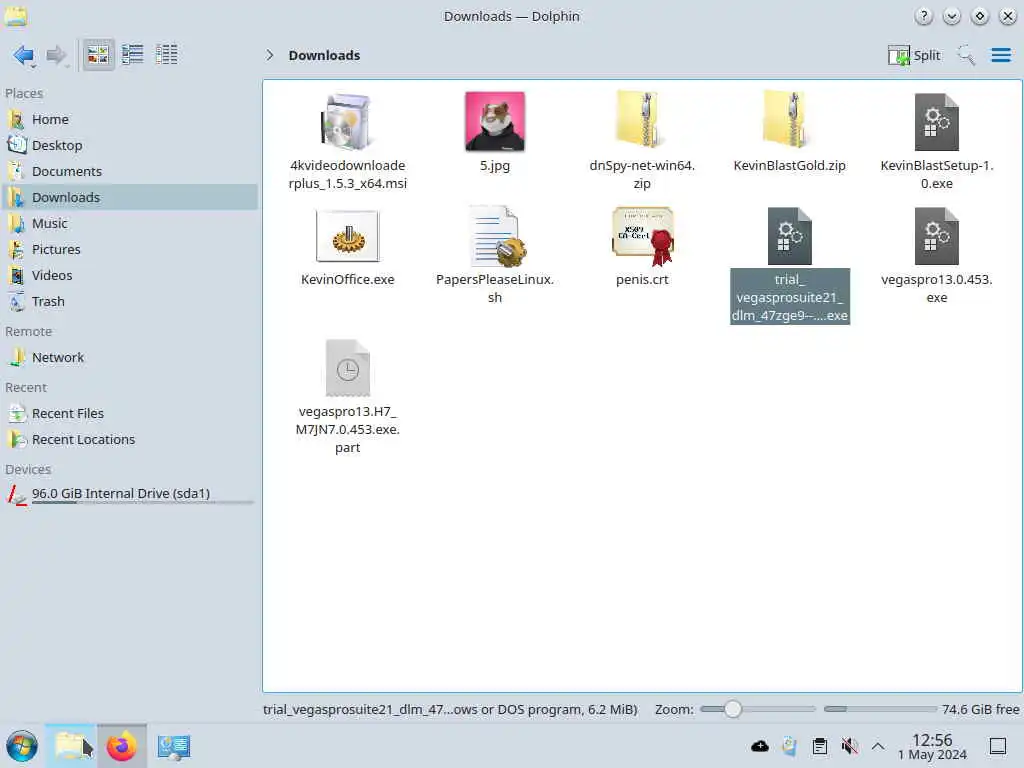Open the system monitor taskbar icon

173,746
